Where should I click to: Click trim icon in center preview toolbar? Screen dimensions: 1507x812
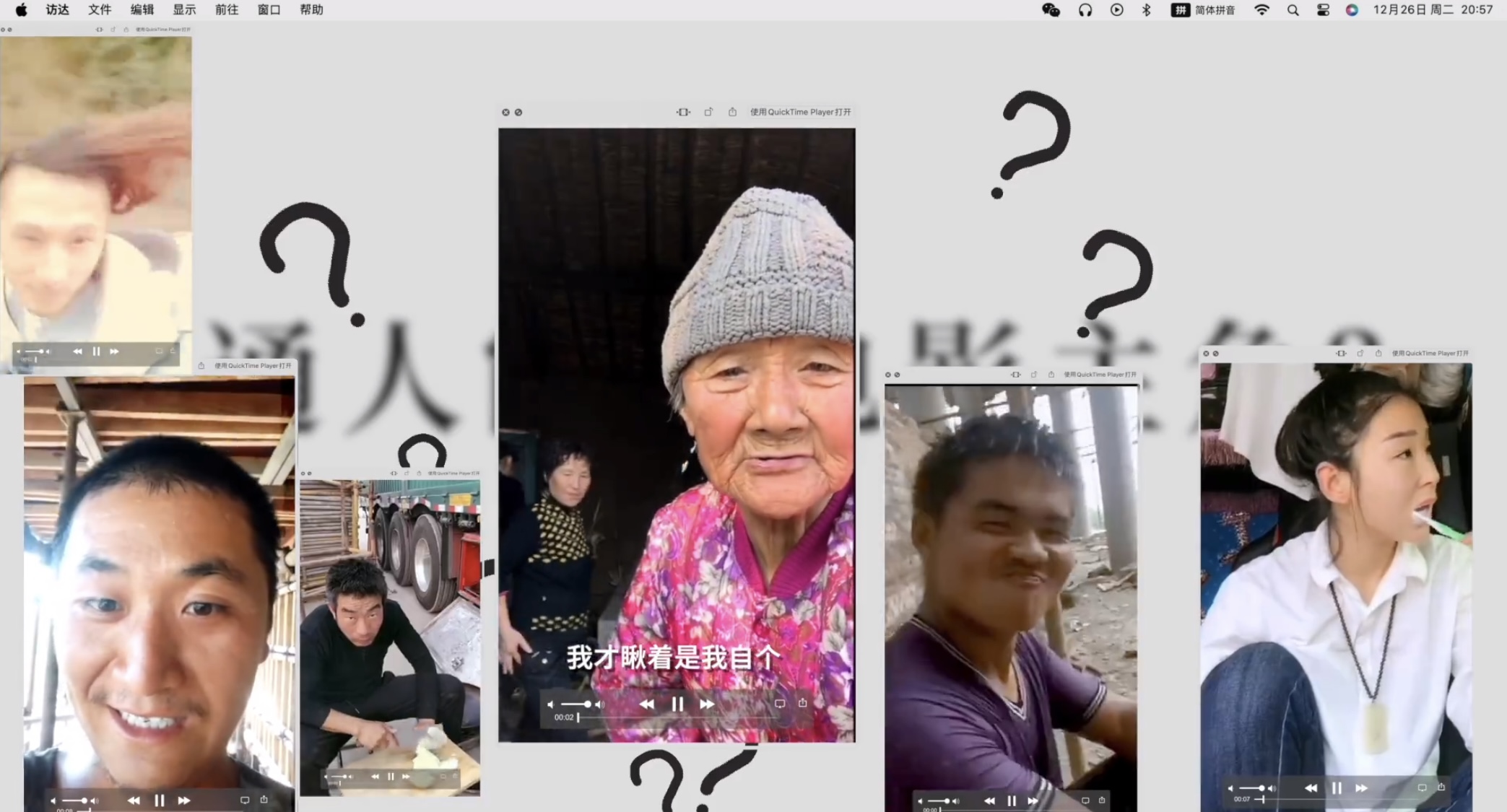(683, 112)
